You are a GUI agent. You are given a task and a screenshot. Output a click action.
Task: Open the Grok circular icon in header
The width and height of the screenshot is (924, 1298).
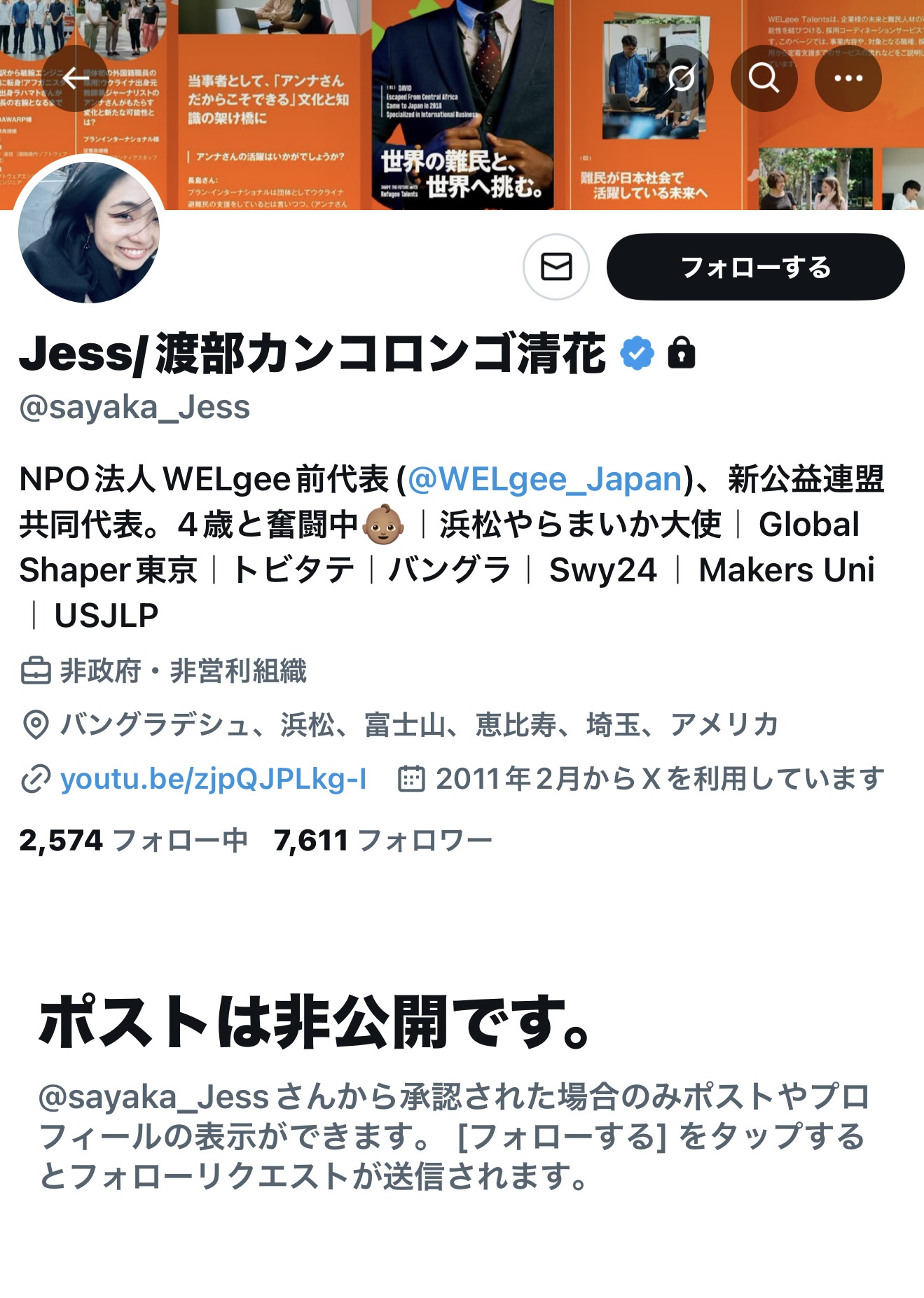[680, 78]
